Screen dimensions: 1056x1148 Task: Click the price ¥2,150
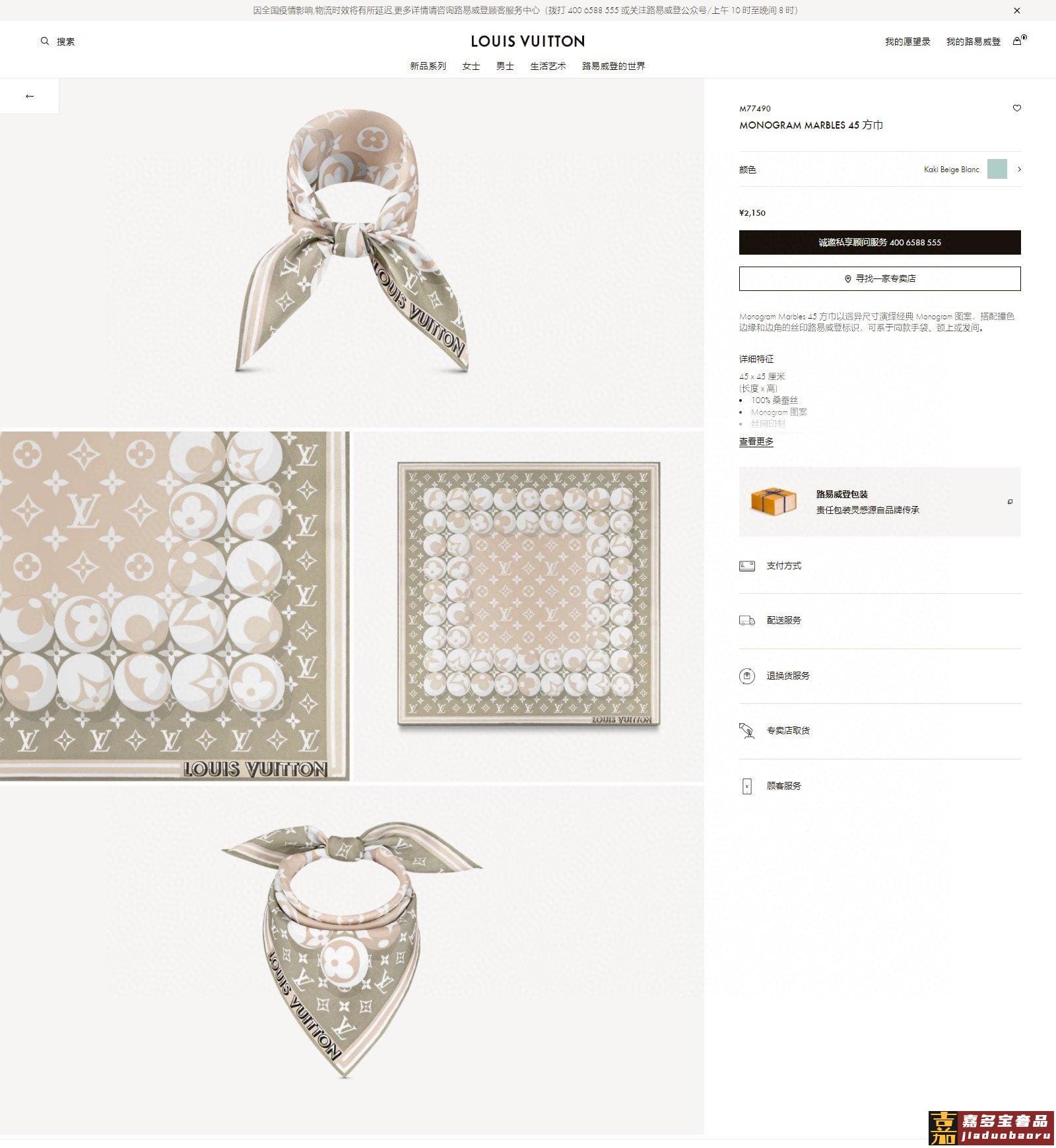click(752, 212)
